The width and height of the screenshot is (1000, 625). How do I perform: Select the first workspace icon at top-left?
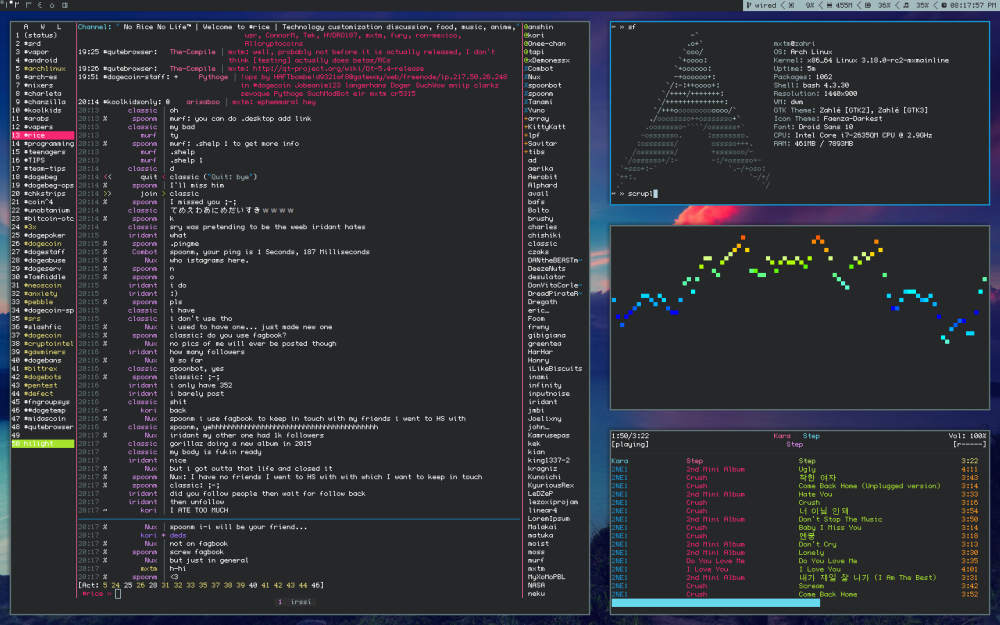[x=7, y=5]
